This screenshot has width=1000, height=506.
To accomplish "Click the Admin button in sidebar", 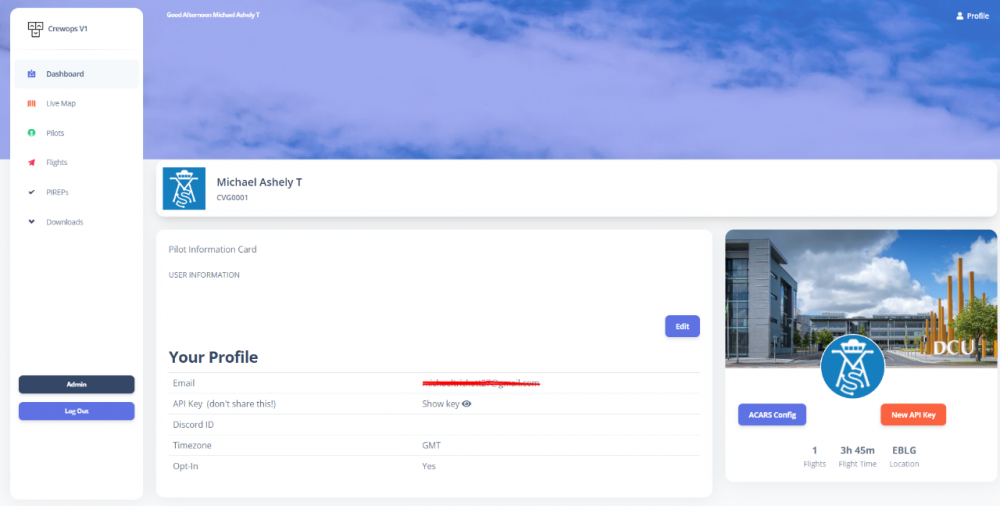I will pos(76,384).
